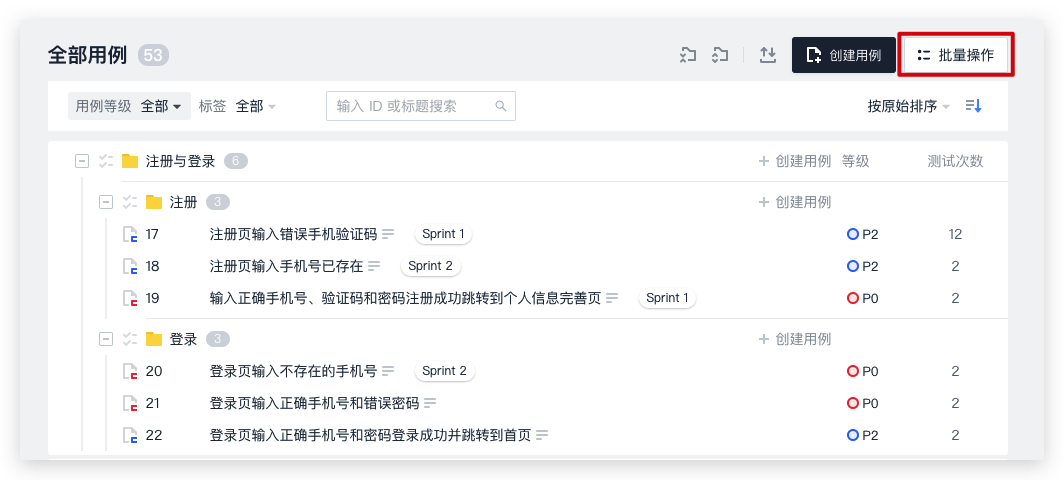Toggle the blue sort direction icon
The width and height of the screenshot is (1064, 480).
point(973,106)
